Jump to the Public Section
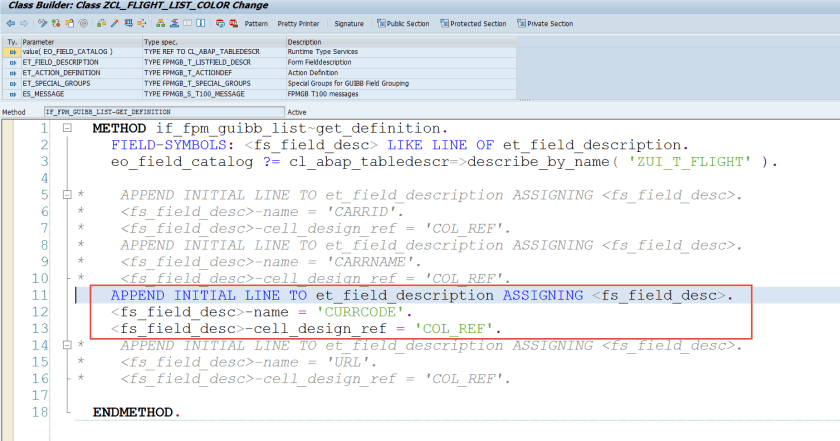The image size is (840, 441). click(x=402, y=23)
